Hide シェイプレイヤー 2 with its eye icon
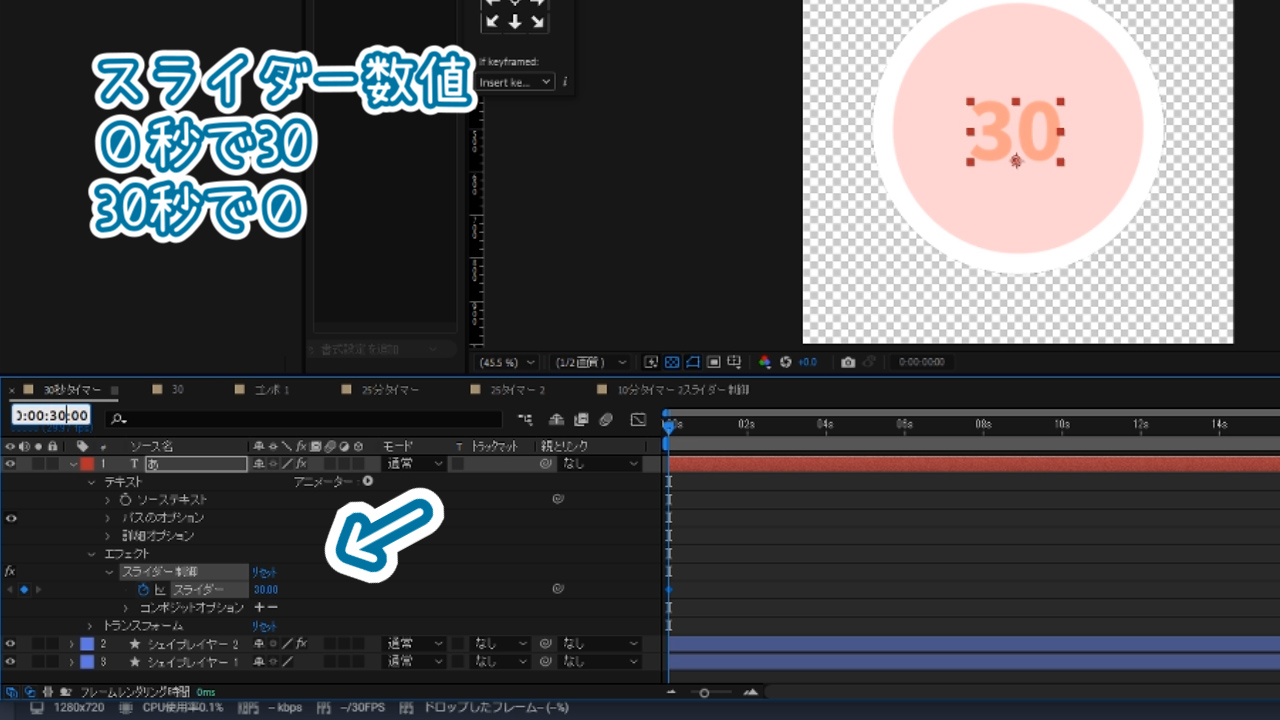Viewport: 1280px width, 720px height. (x=11, y=644)
